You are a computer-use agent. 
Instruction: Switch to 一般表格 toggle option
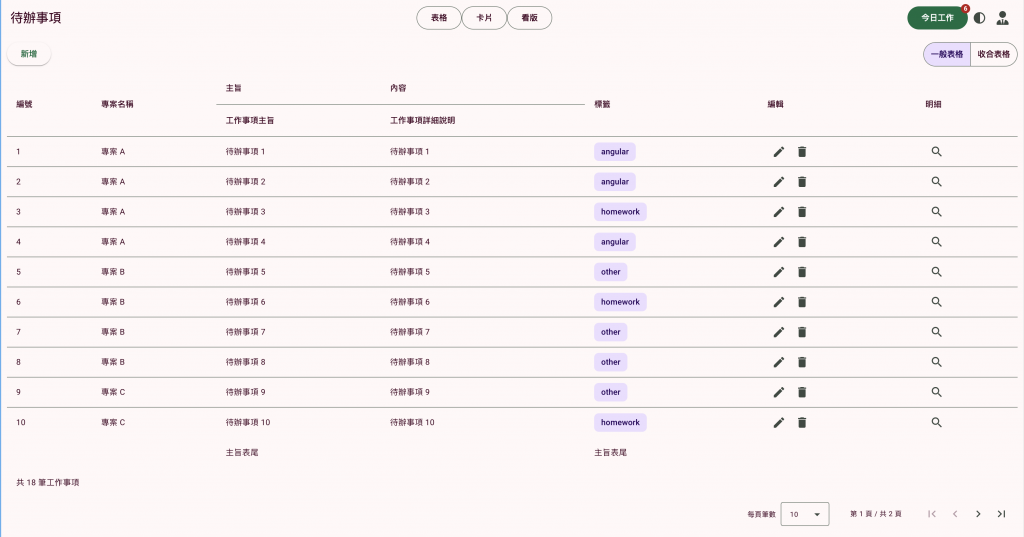point(947,54)
